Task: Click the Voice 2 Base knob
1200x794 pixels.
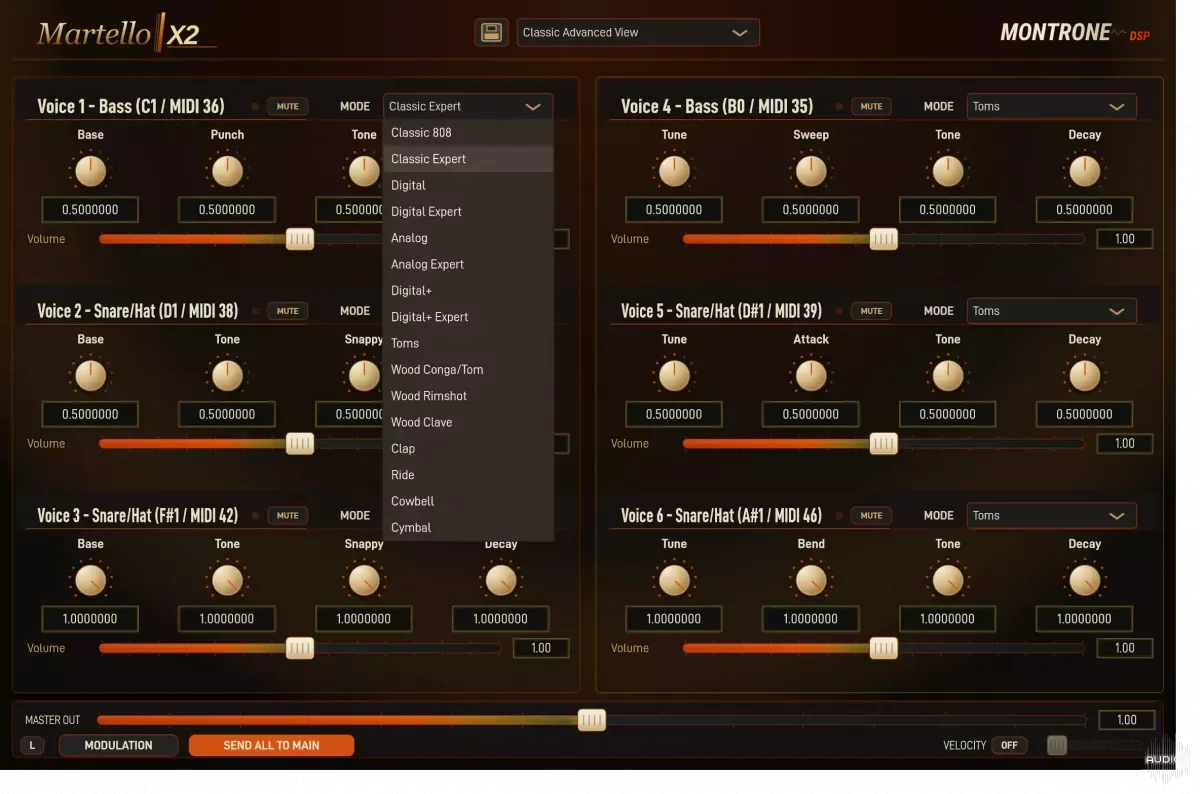Action: (x=90, y=376)
